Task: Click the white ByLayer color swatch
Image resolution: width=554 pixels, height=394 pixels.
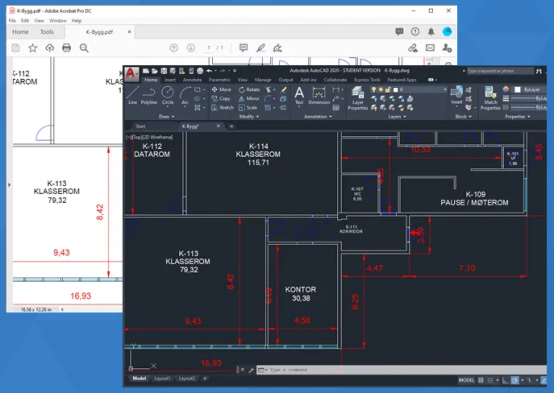Action: [518, 89]
